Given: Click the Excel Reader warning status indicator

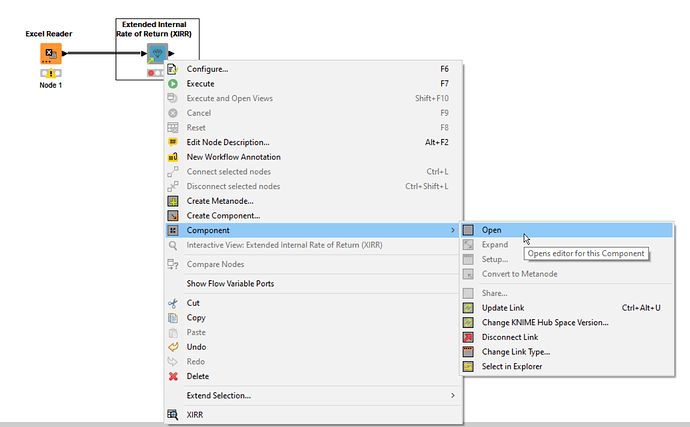Looking at the screenshot, I should [51, 73].
